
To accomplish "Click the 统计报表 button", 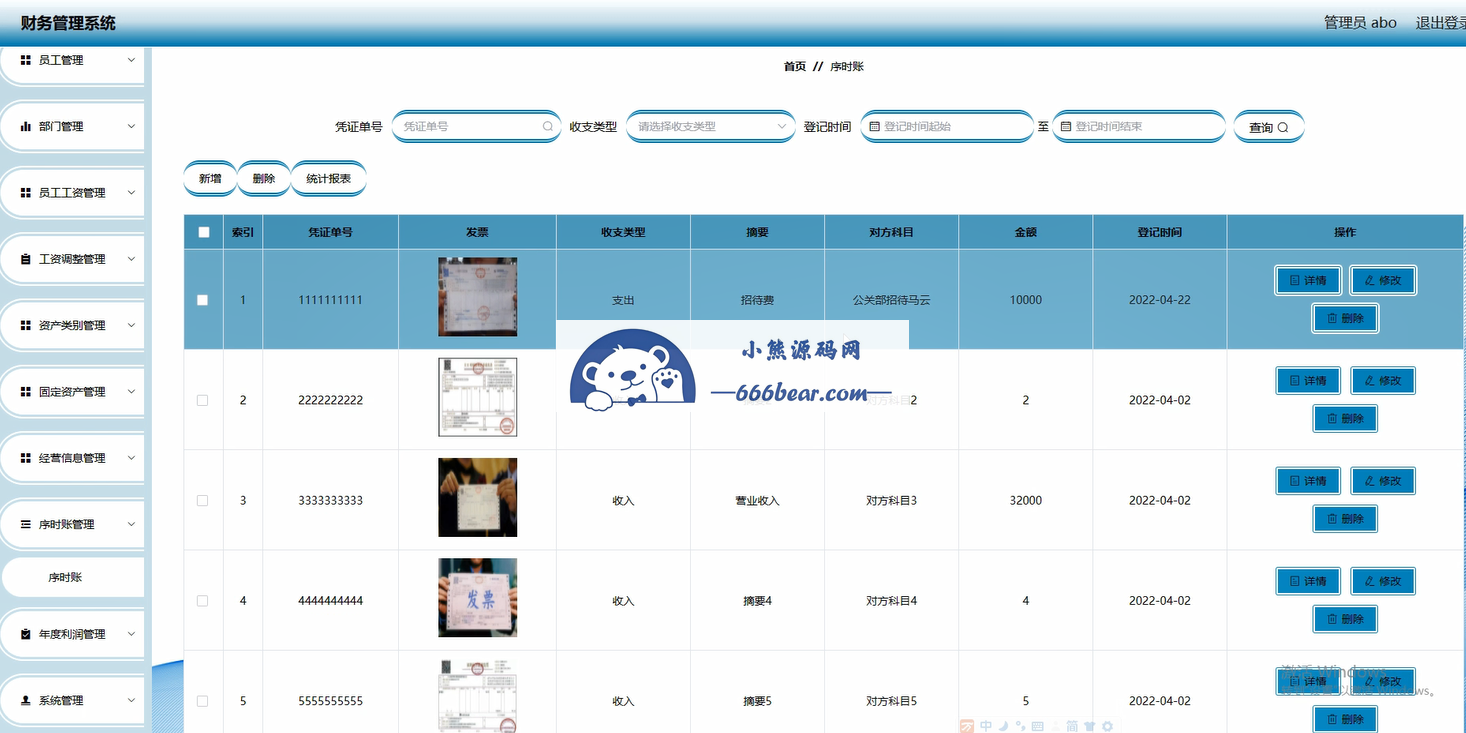I will 328,179.
